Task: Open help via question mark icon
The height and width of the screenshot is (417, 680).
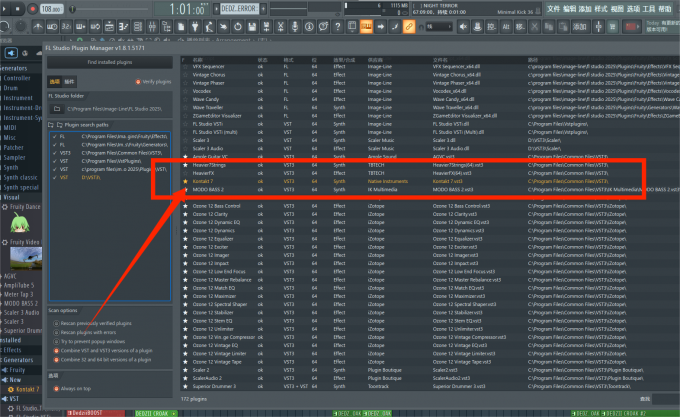Action: [x=338, y=27]
